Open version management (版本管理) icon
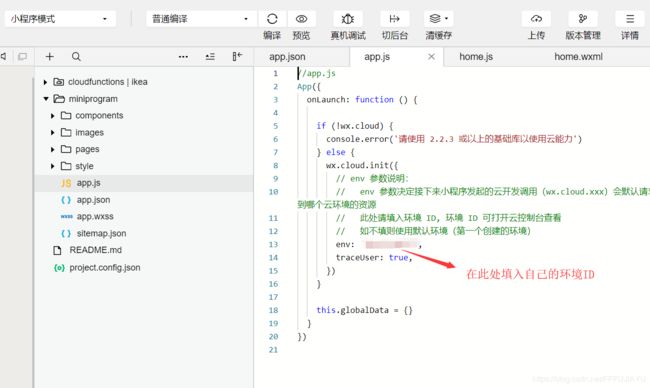 [x=583, y=19]
